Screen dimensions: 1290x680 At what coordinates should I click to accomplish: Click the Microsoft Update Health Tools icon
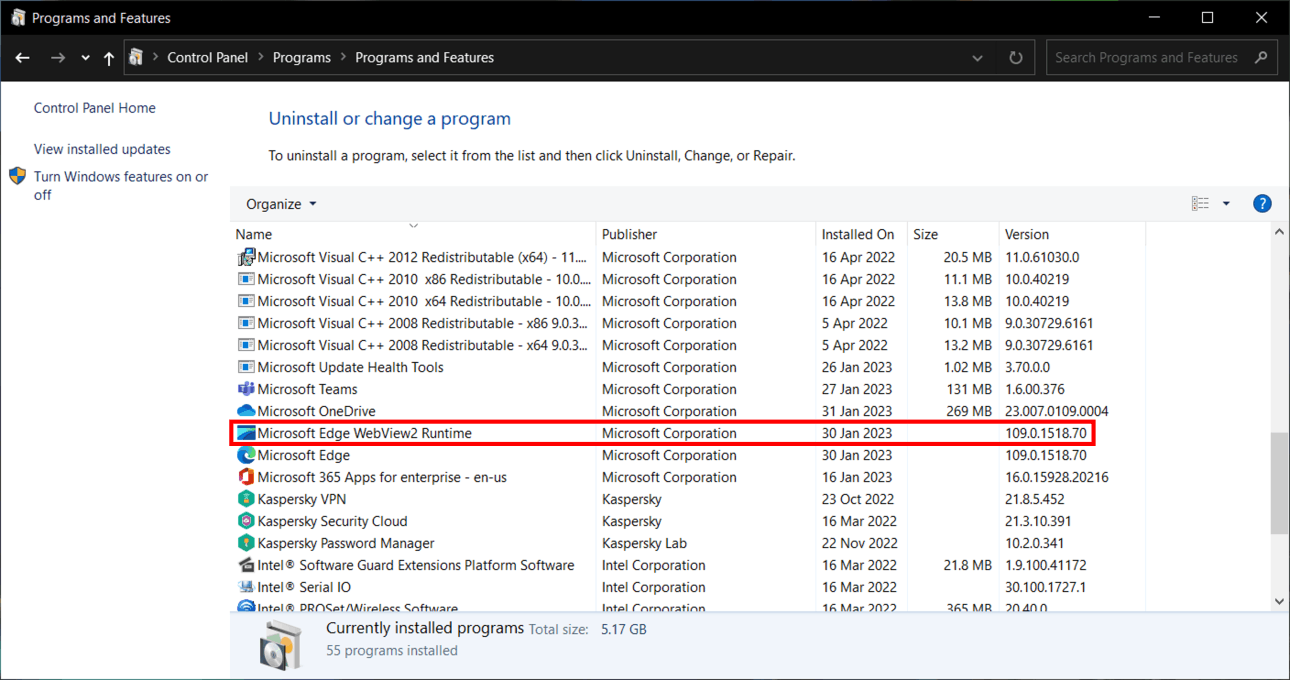(246, 367)
